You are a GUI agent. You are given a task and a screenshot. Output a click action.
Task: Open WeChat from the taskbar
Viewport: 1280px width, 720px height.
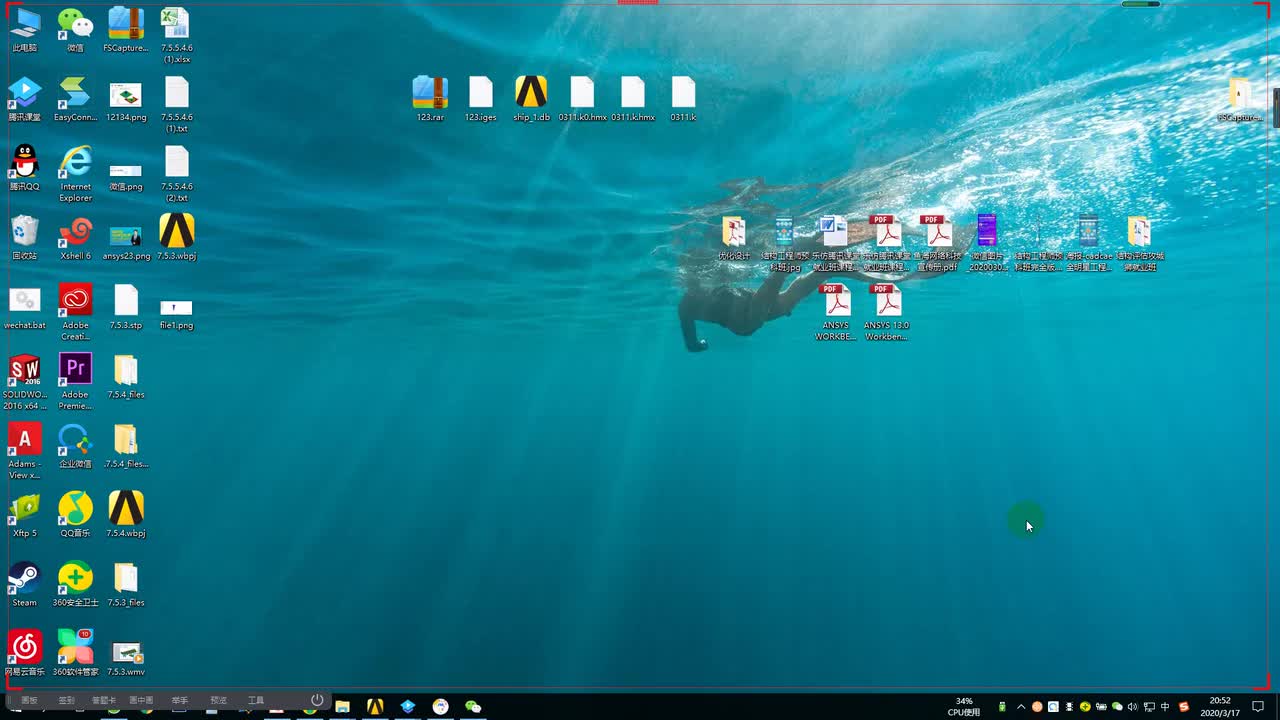(x=473, y=707)
